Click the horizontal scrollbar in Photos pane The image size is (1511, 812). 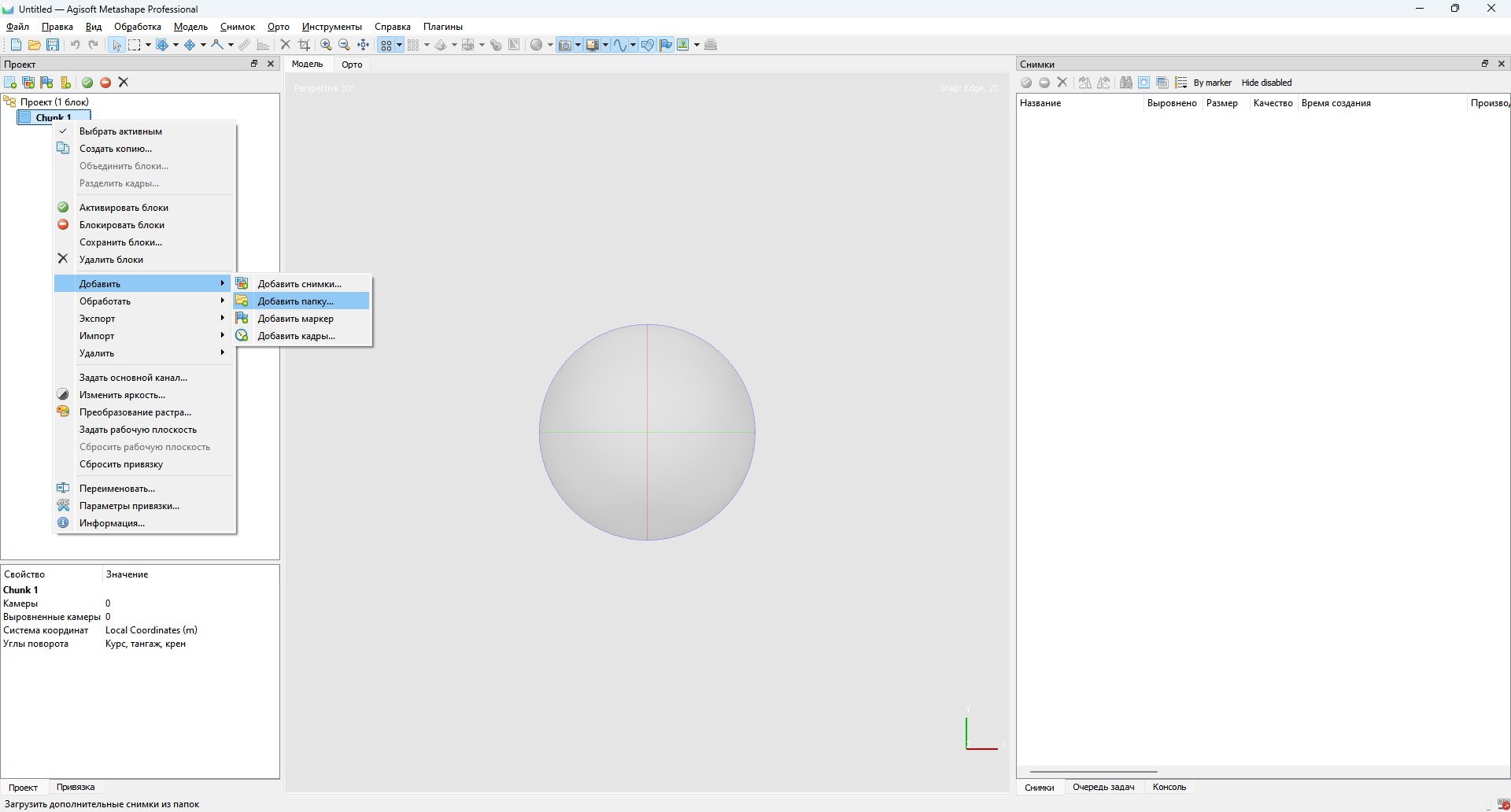(1094, 771)
